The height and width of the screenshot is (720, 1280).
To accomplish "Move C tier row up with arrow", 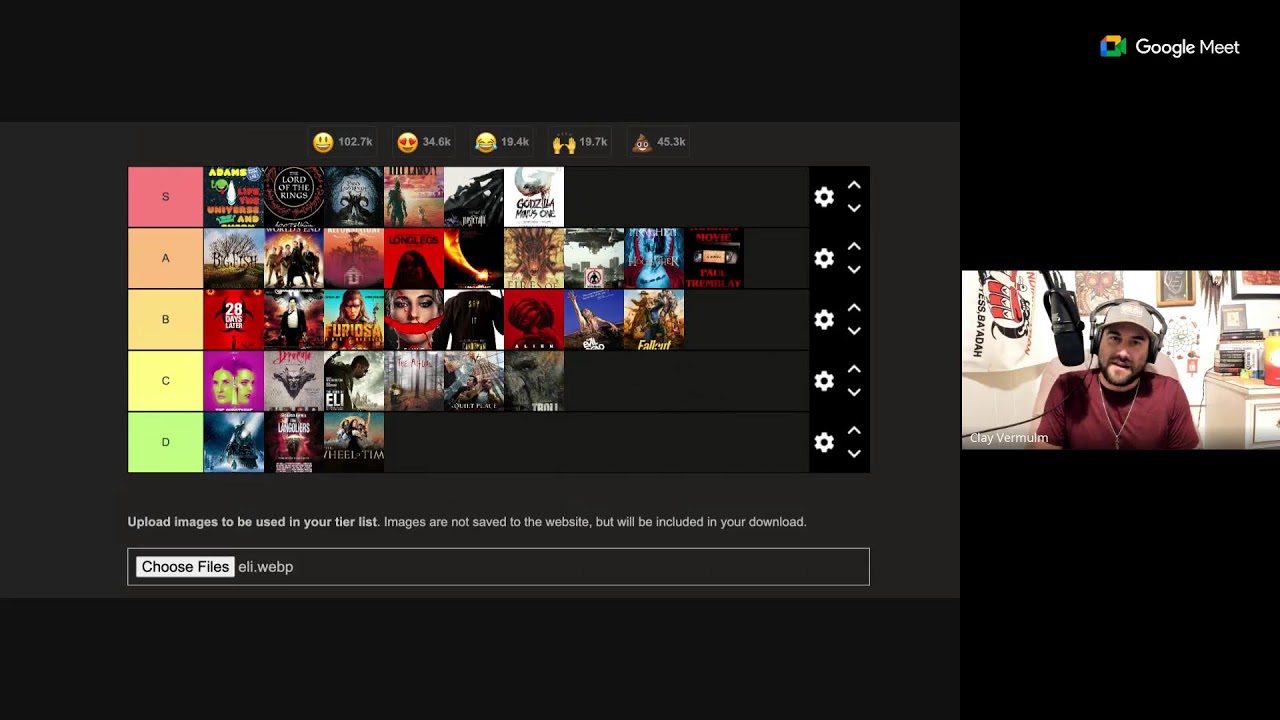I will pyautogui.click(x=854, y=369).
